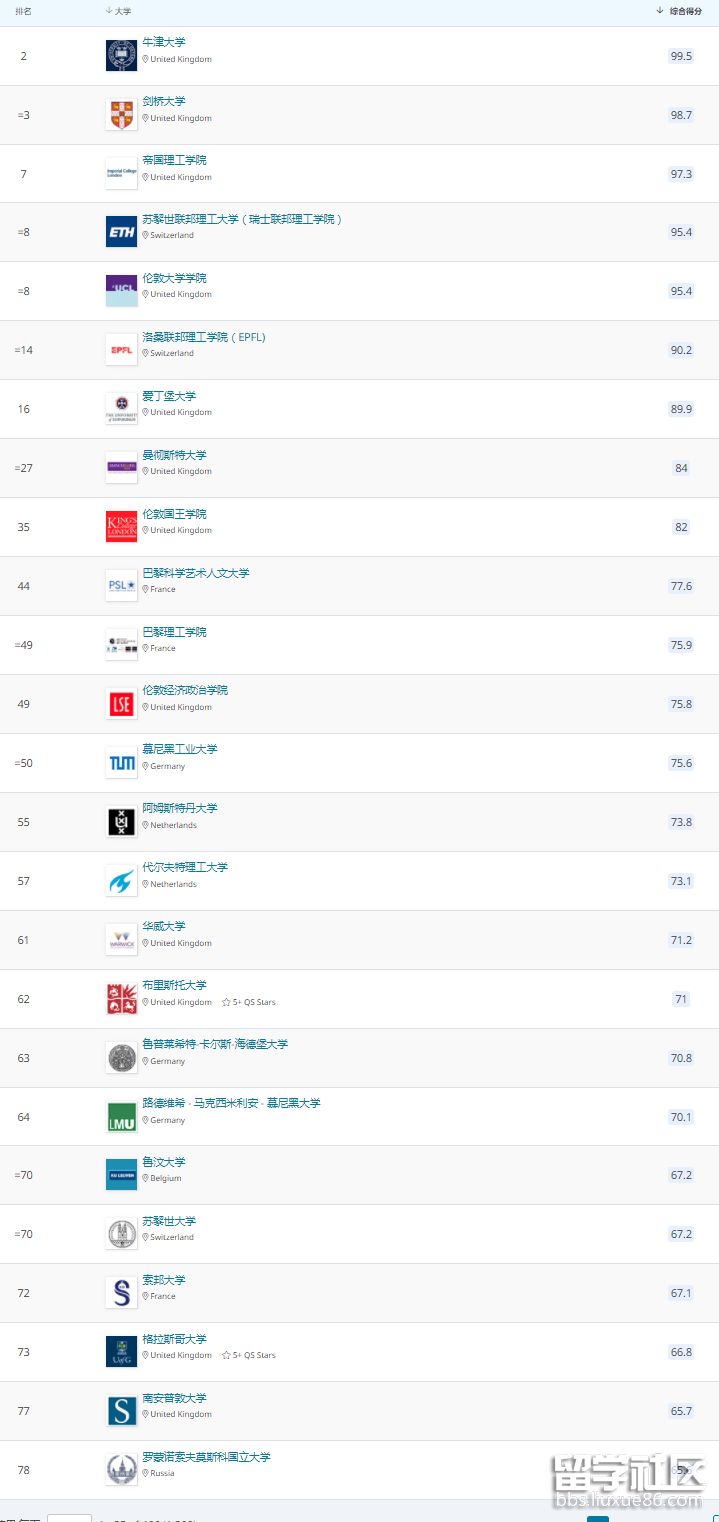The height and width of the screenshot is (1522, 719).
Task: Sort by 综合得分 column arrow
Action: [660, 11]
